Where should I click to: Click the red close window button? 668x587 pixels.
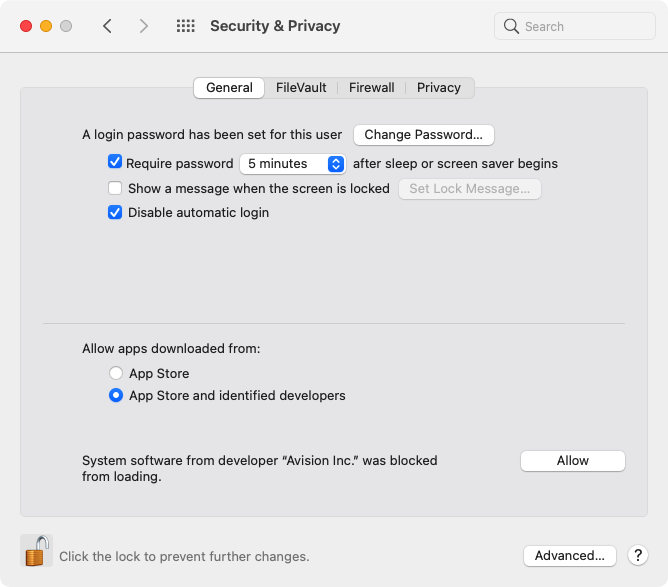(x=26, y=26)
